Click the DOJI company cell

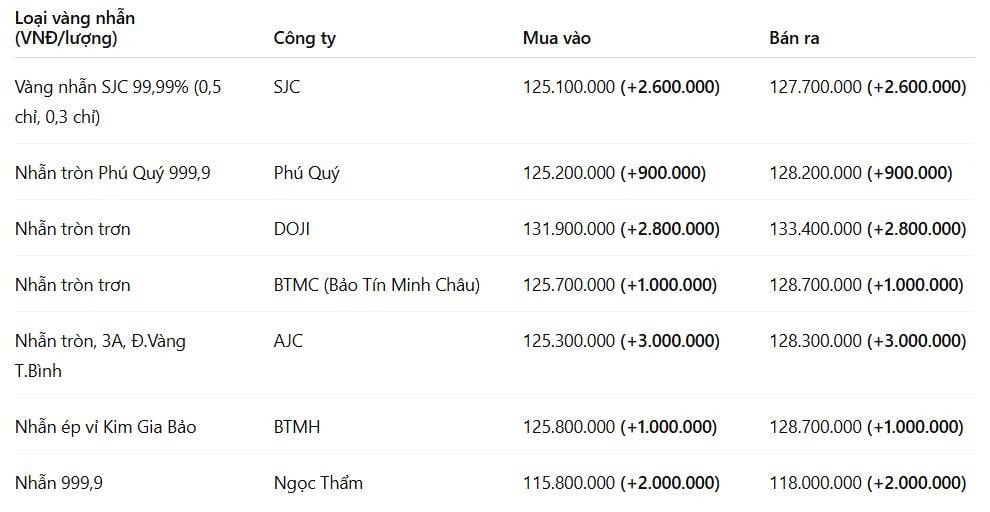click(292, 229)
